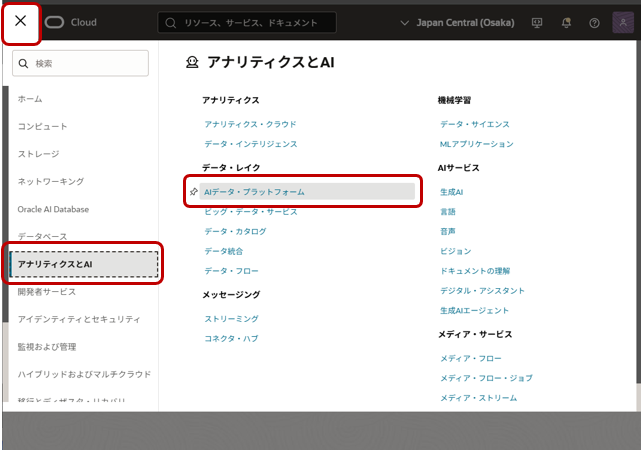Select ハイブリッドおよびマルチクラウド in the menu
The image size is (641, 450).
[84, 374]
